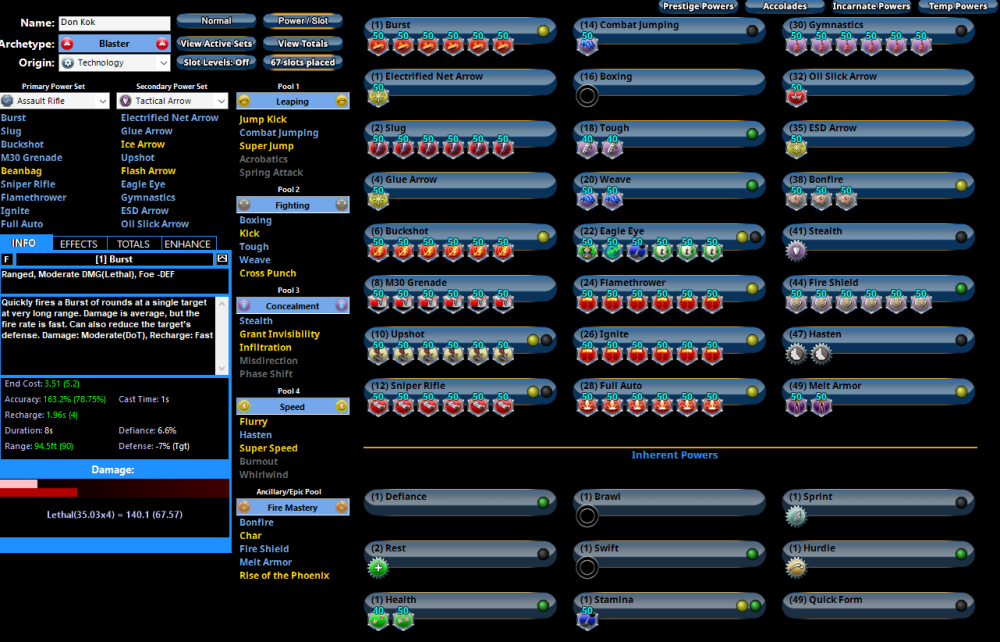Click the View Active Sets button
The image size is (1000, 642).
tap(216, 44)
